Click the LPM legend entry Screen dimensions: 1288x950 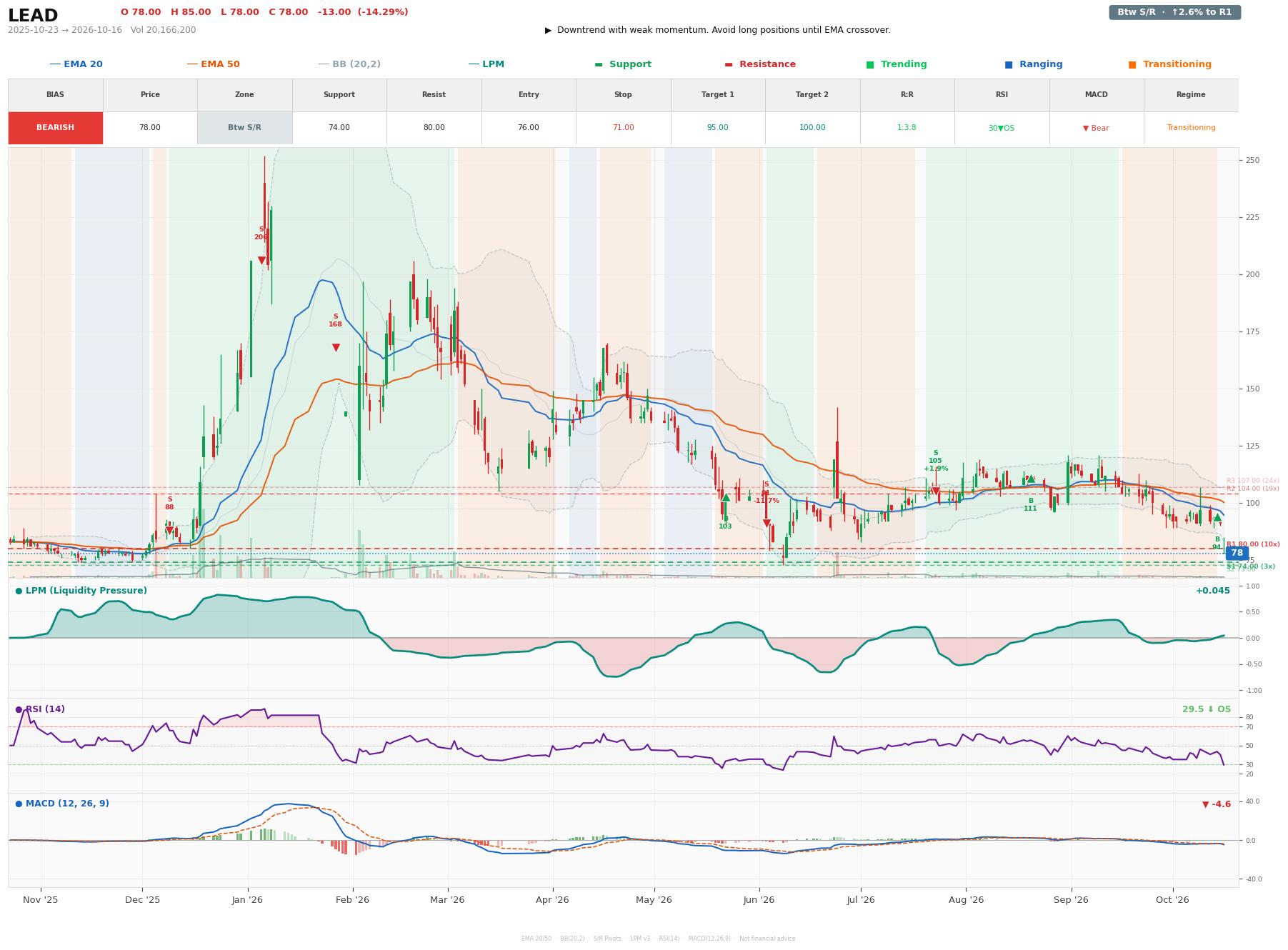pos(486,64)
